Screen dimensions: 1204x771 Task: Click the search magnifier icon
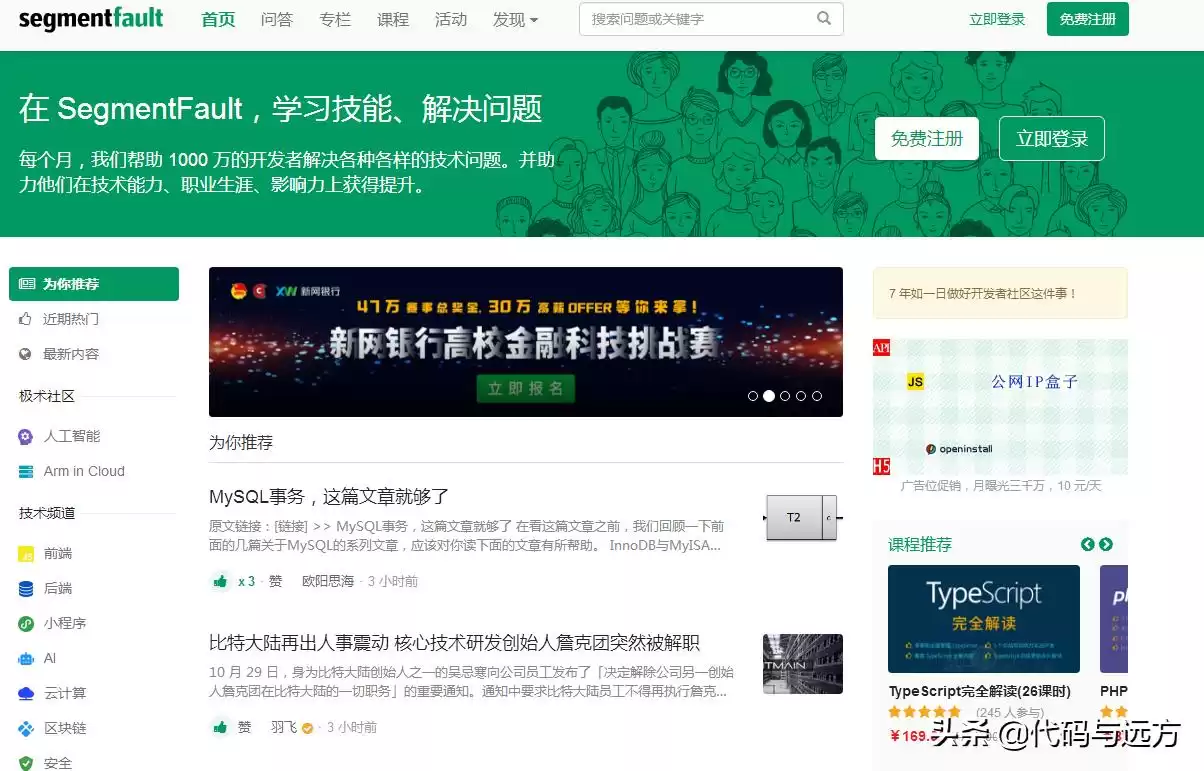click(823, 19)
